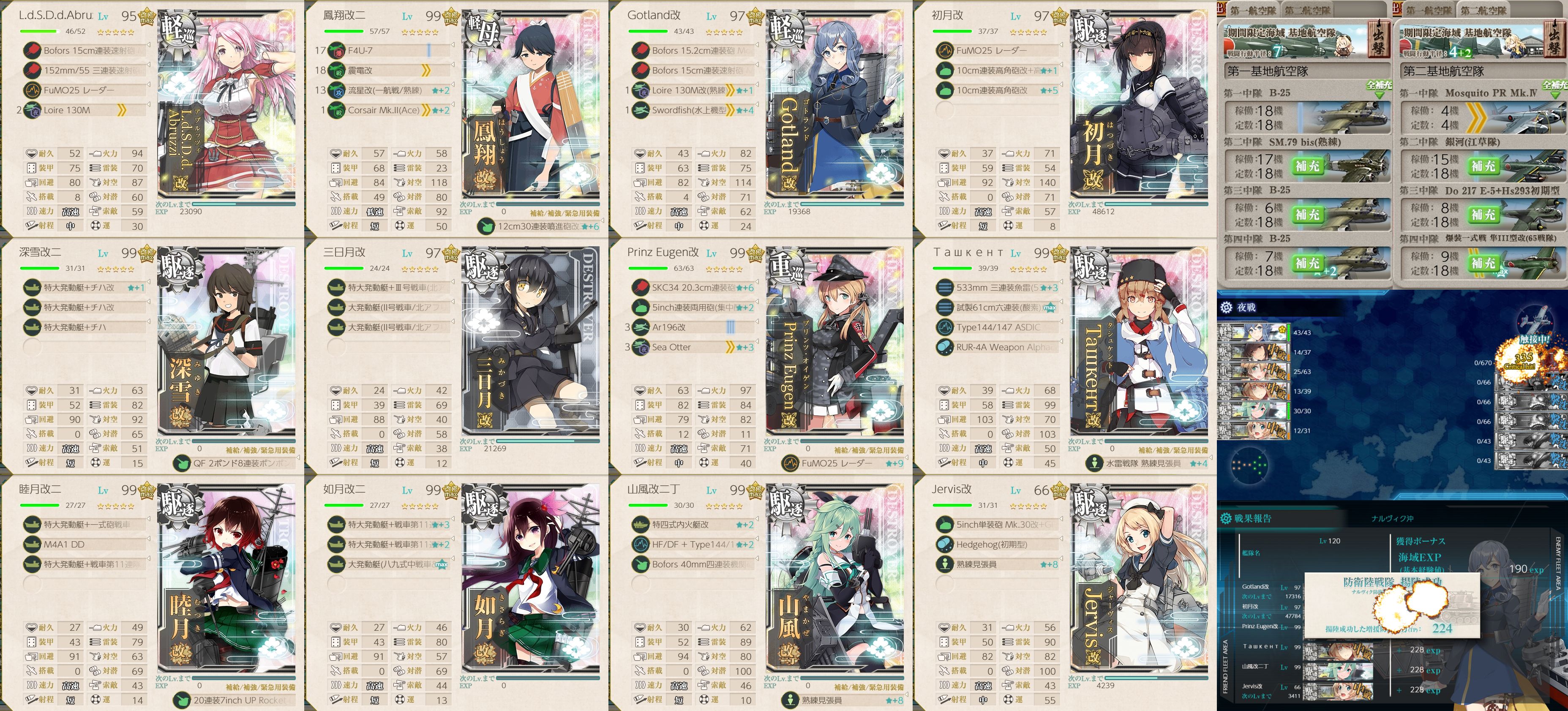Select the SKC34 20.3cm gun icon on Prinz Eugen改

[641, 287]
